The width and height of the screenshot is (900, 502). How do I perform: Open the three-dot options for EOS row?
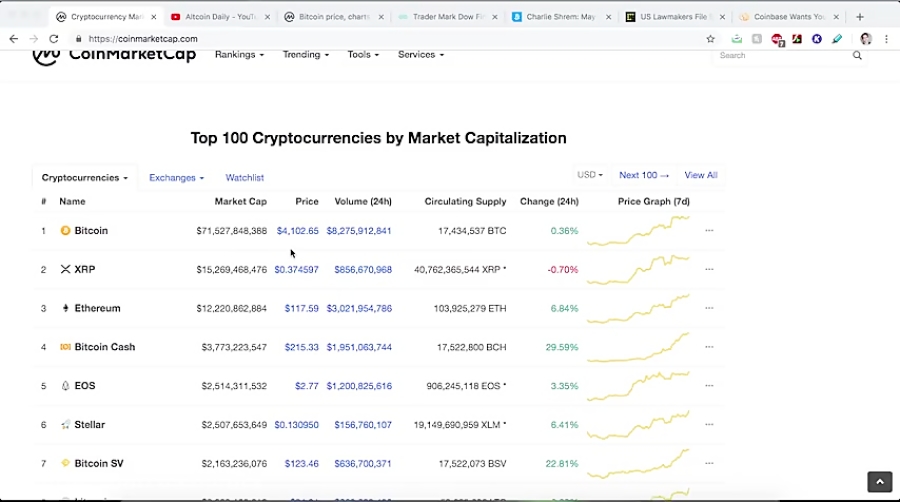pos(709,386)
